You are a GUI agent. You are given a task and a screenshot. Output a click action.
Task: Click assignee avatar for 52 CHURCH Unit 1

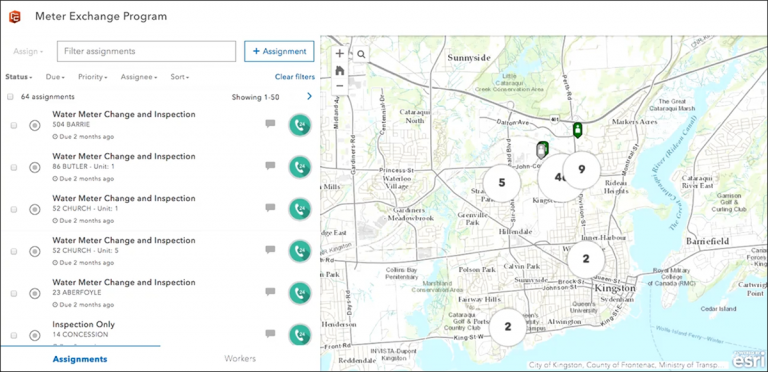coord(300,209)
